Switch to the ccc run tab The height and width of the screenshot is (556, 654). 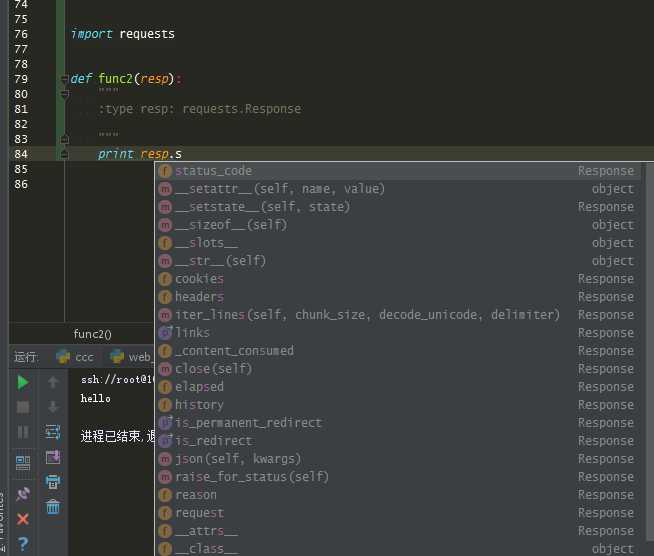[75, 357]
